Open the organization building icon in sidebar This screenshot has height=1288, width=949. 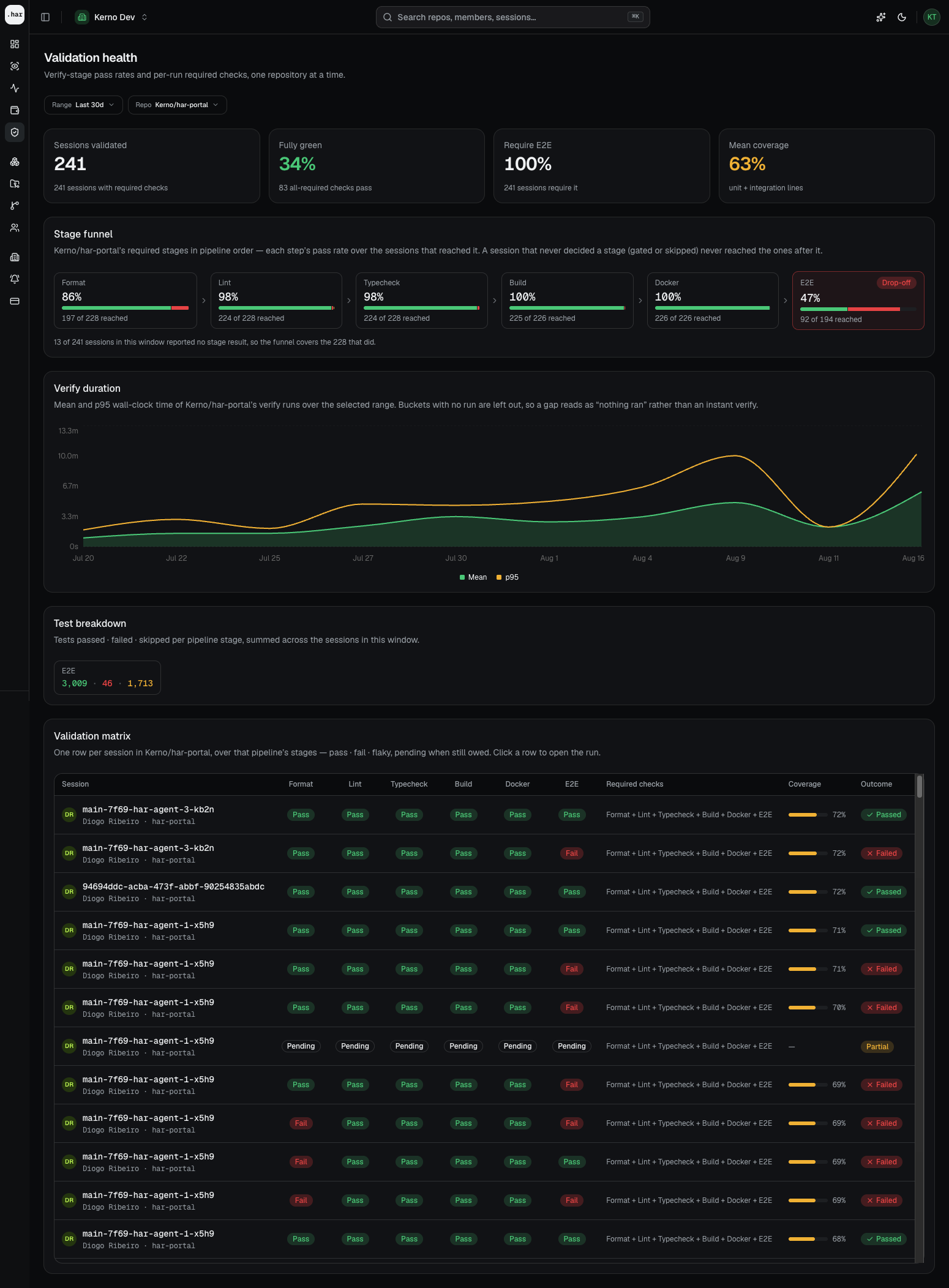pyautogui.click(x=15, y=257)
